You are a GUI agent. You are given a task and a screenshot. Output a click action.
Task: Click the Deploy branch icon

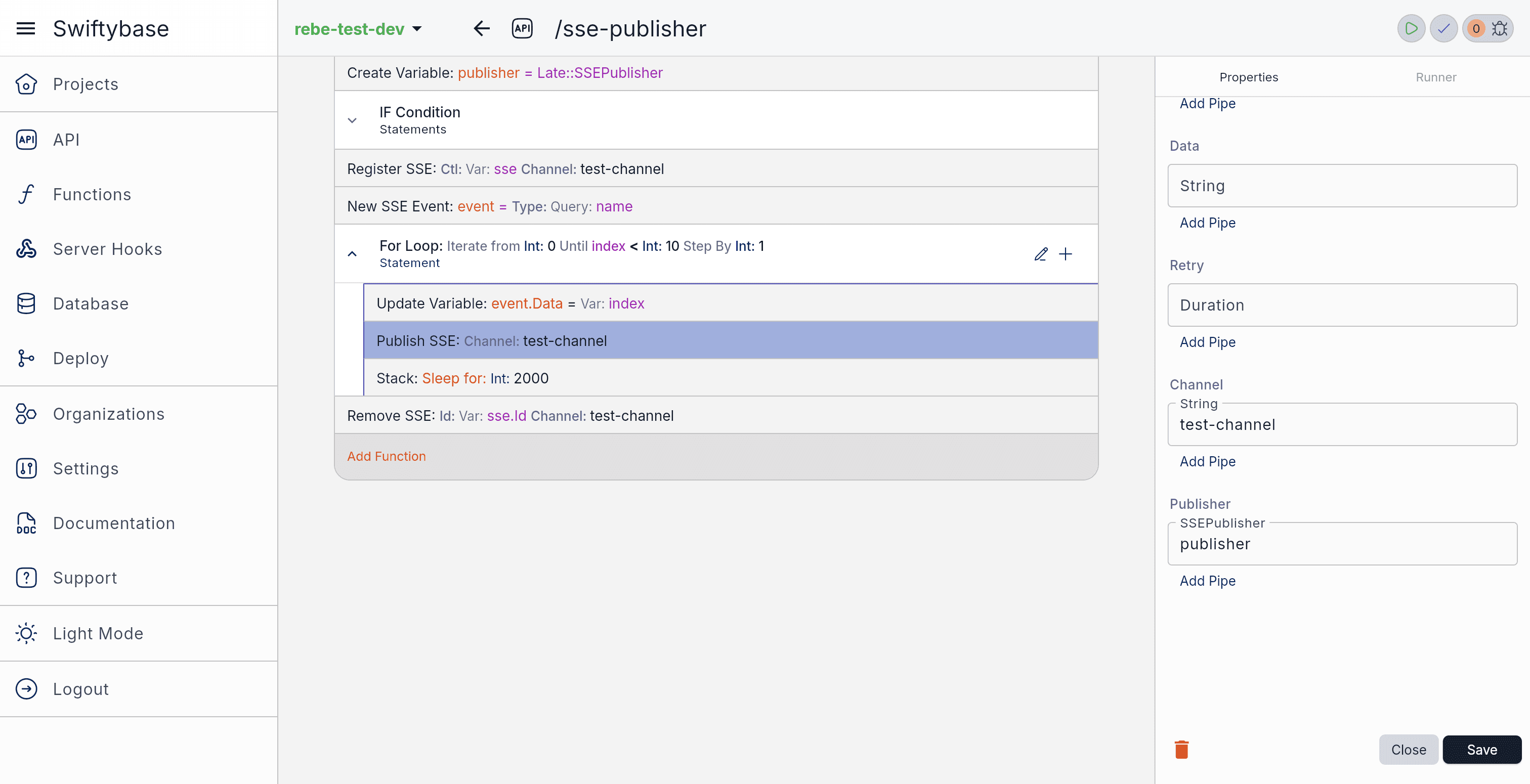(x=26, y=358)
